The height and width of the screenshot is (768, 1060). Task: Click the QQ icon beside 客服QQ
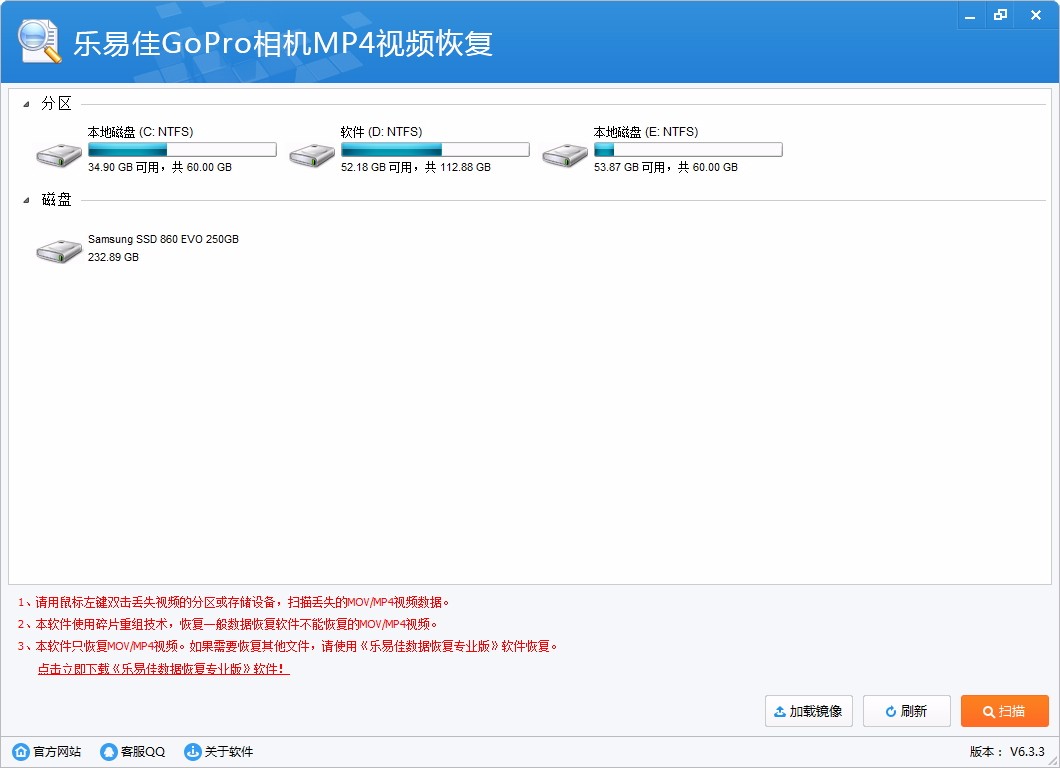[108, 751]
